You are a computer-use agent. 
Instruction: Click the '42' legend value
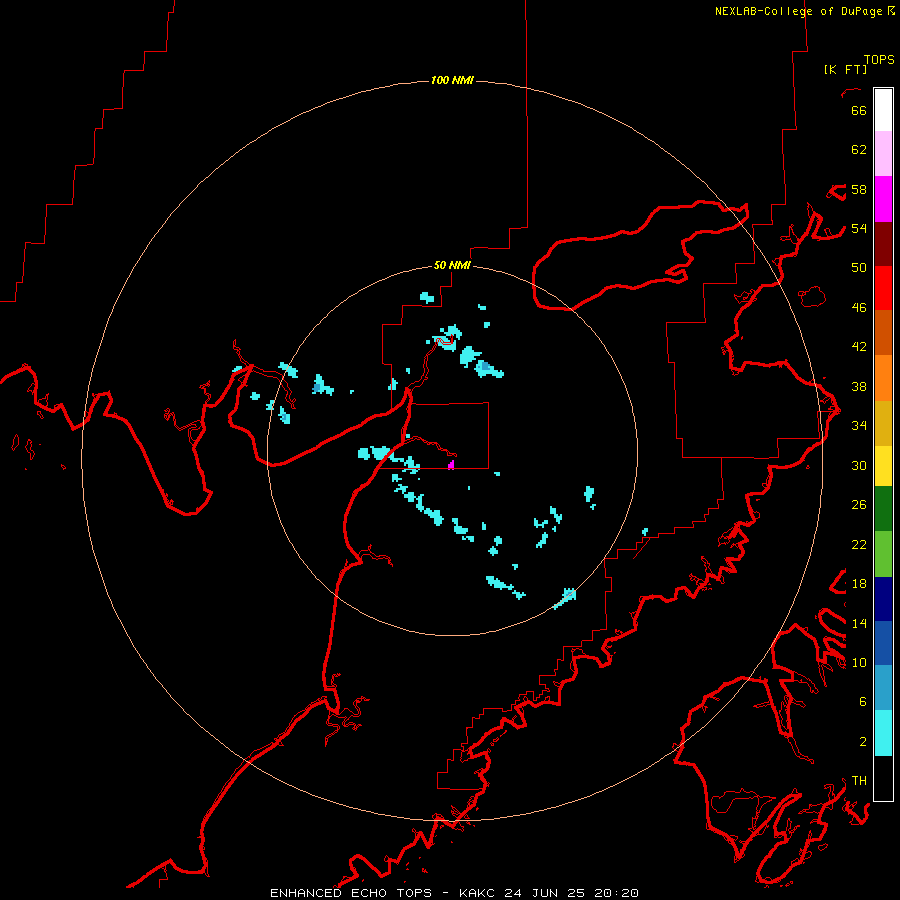pos(859,347)
